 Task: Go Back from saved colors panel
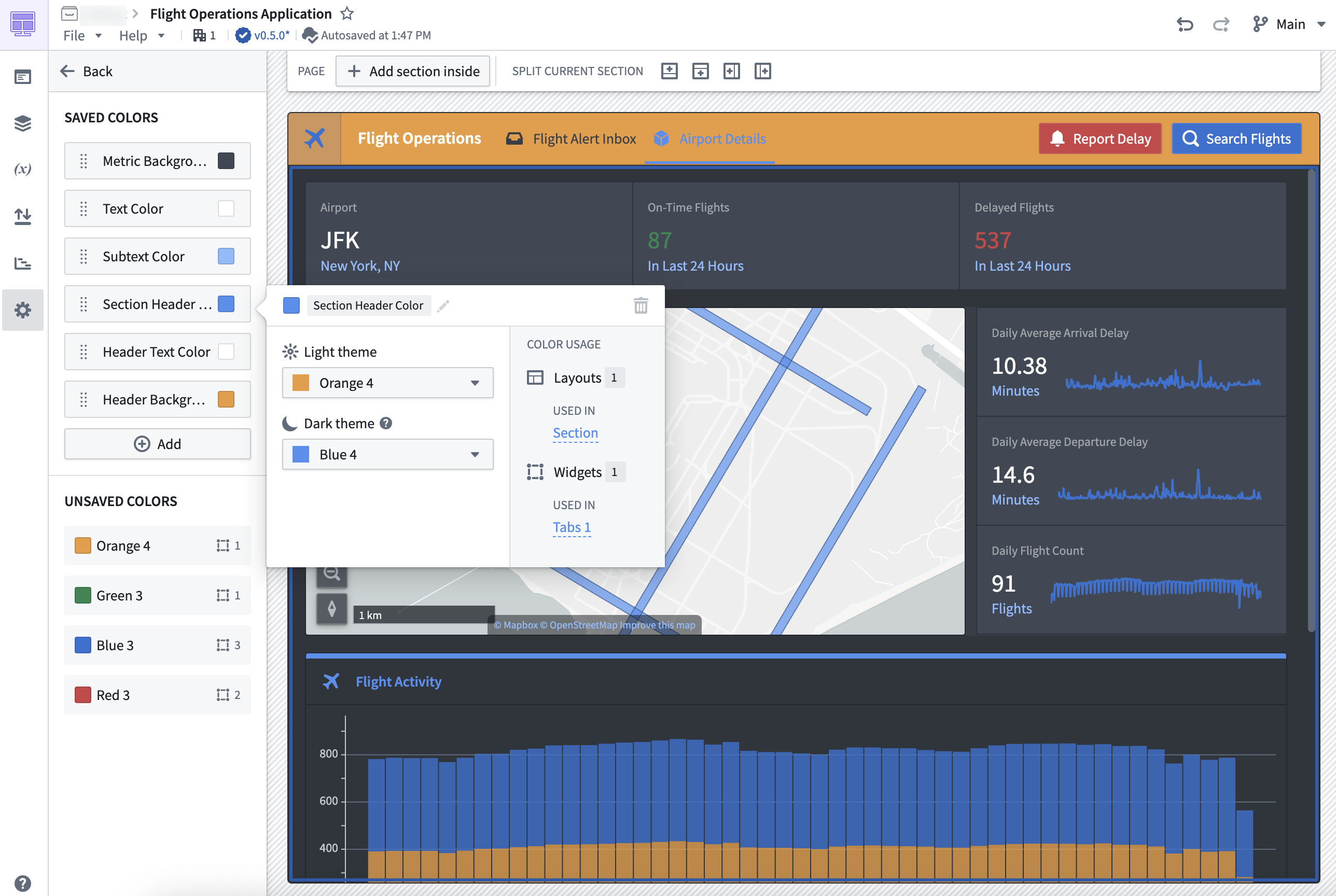[x=86, y=72]
